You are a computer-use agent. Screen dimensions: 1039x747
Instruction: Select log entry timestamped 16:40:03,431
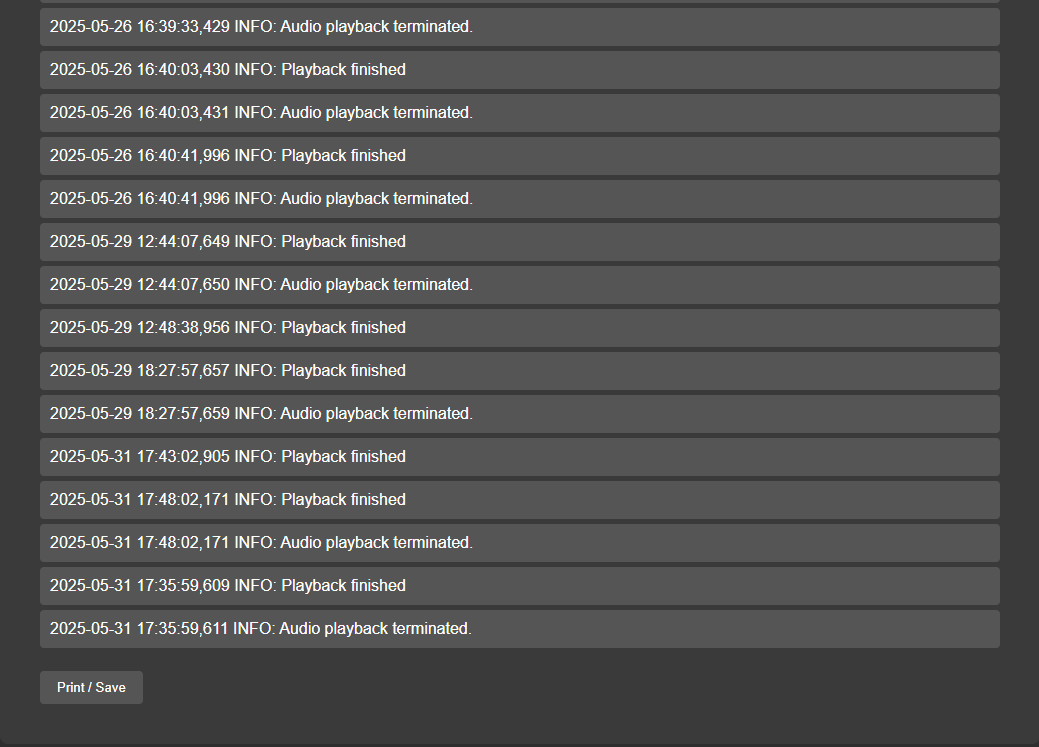pos(519,113)
